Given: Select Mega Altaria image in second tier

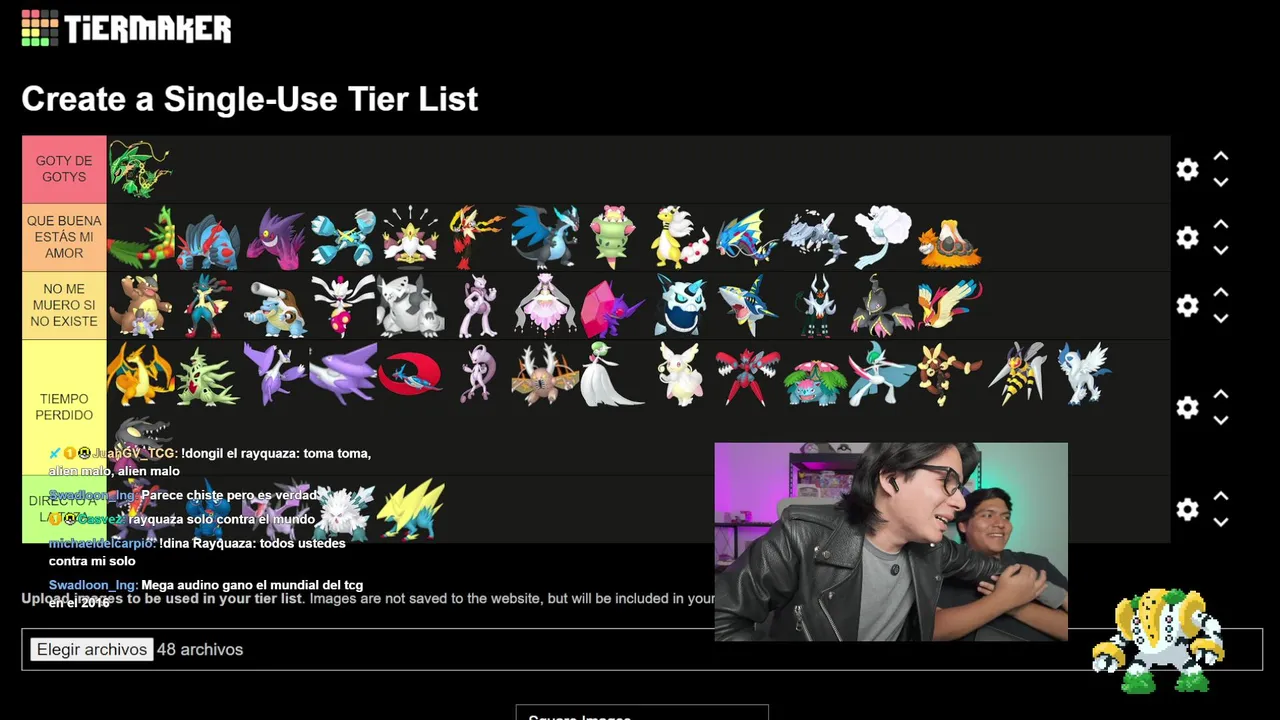Looking at the screenshot, I should click(883, 237).
